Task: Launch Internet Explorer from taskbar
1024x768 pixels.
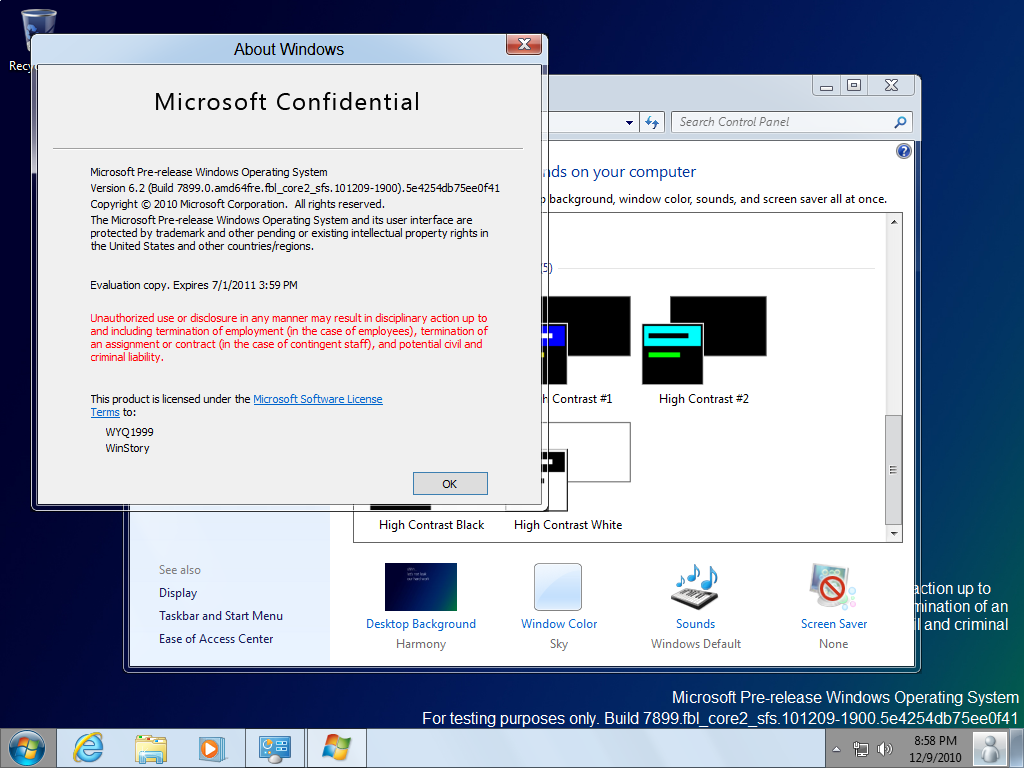Action: click(89, 747)
